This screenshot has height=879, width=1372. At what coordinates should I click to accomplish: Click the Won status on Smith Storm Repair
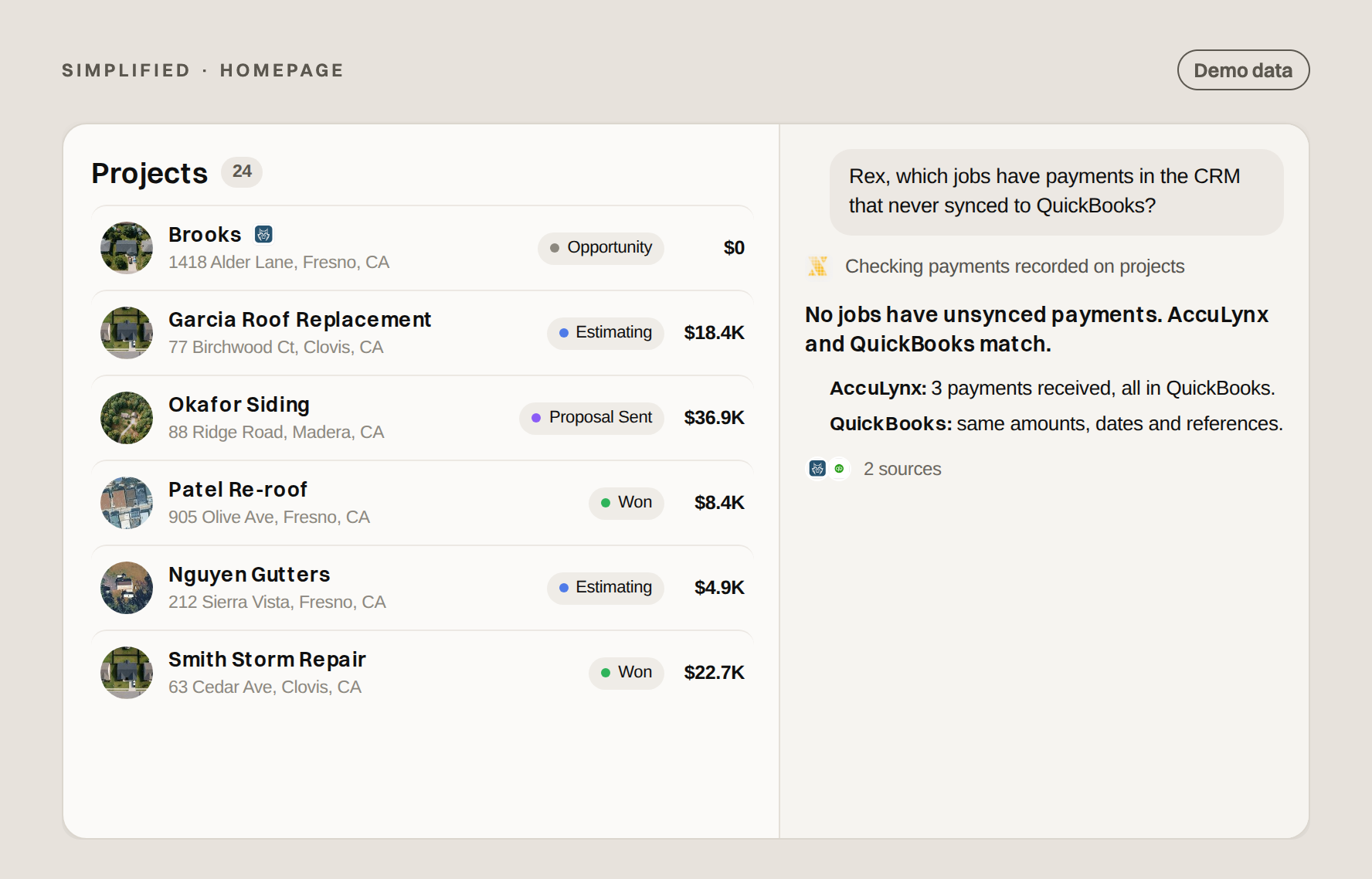point(627,673)
